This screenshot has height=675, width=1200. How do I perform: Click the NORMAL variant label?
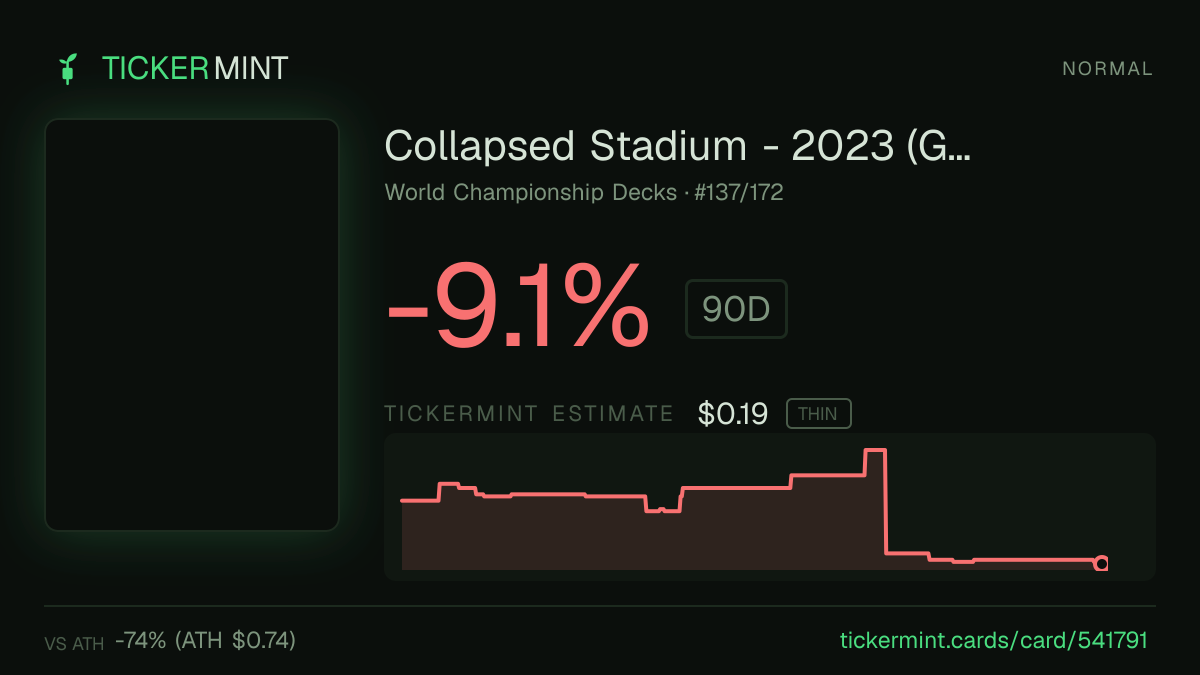1108,69
